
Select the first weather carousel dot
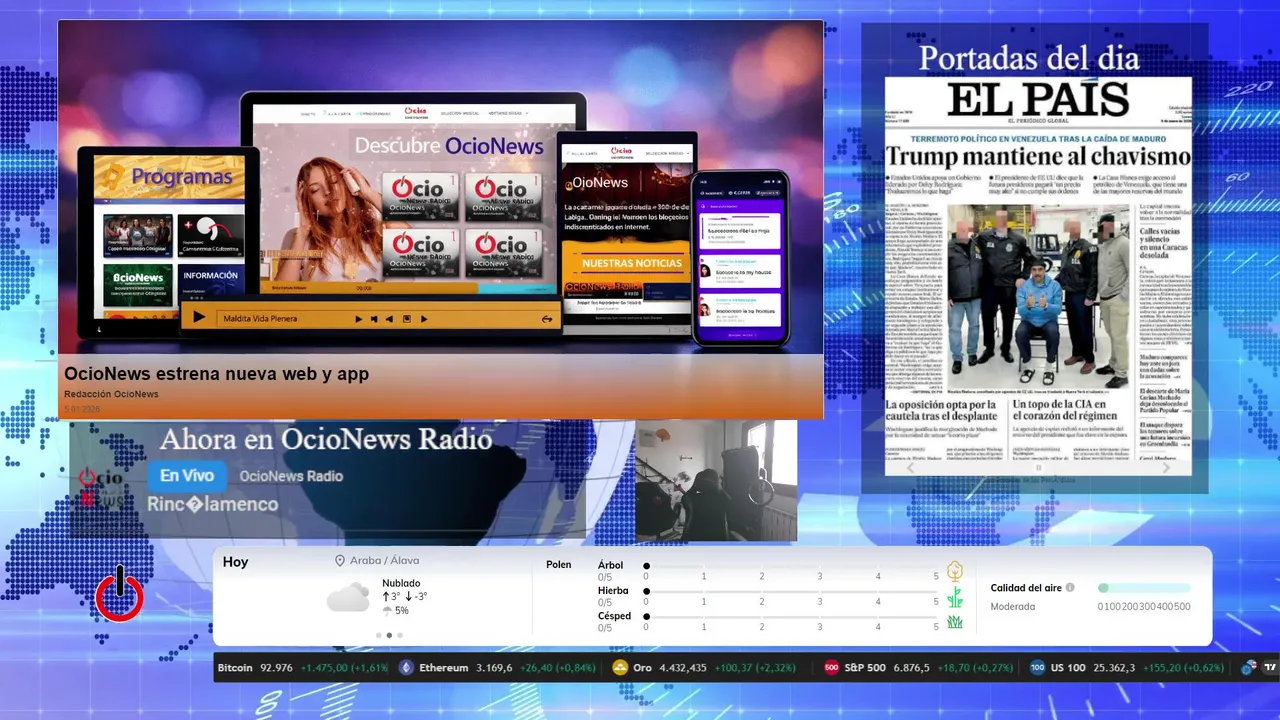[378, 635]
